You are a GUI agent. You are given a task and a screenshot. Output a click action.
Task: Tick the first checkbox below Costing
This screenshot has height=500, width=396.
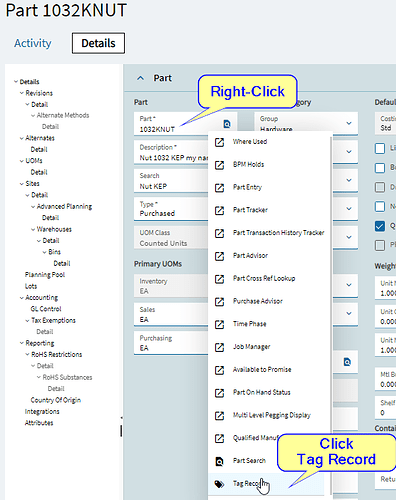380,148
